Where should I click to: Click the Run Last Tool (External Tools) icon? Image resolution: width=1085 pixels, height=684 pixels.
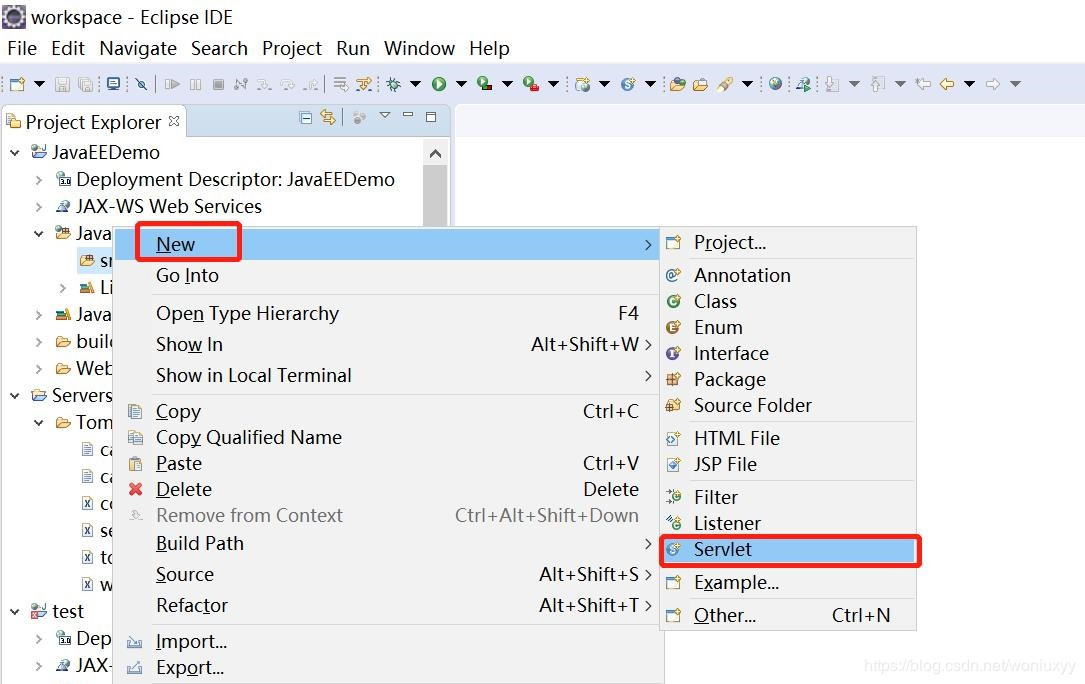(x=531, y=84)
